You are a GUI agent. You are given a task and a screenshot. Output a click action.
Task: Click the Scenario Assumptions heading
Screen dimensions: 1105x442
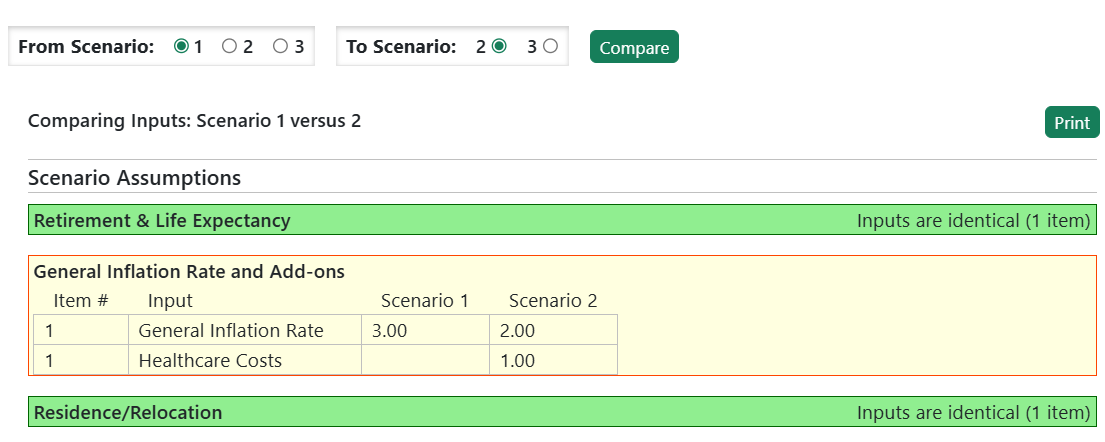pos(134,178)
